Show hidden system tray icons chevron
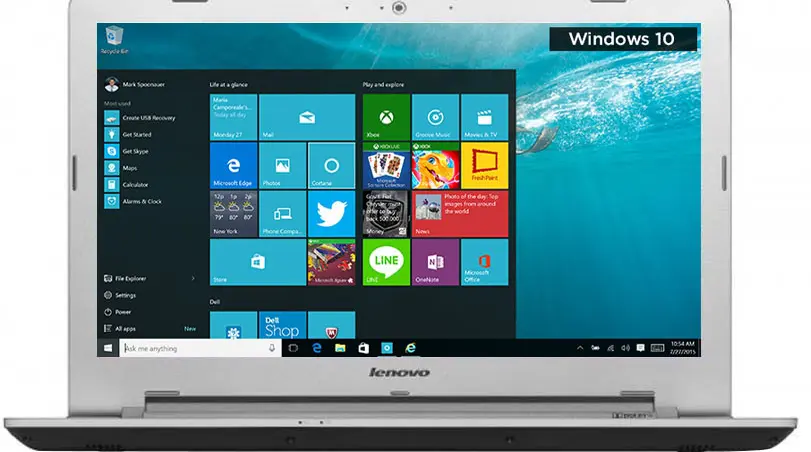The height and width of the screenshot is (452, 811). coord(580,348)
